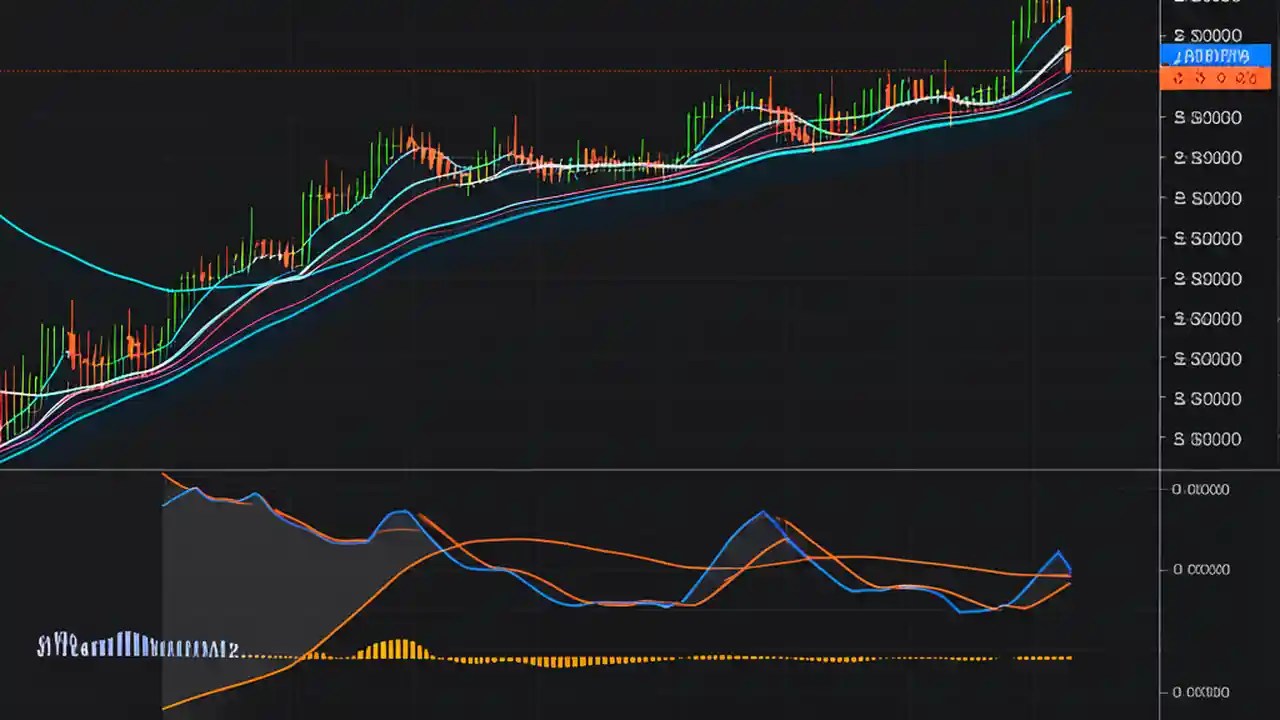Expand the orange price tag on right axis

tap(1213, 78)
